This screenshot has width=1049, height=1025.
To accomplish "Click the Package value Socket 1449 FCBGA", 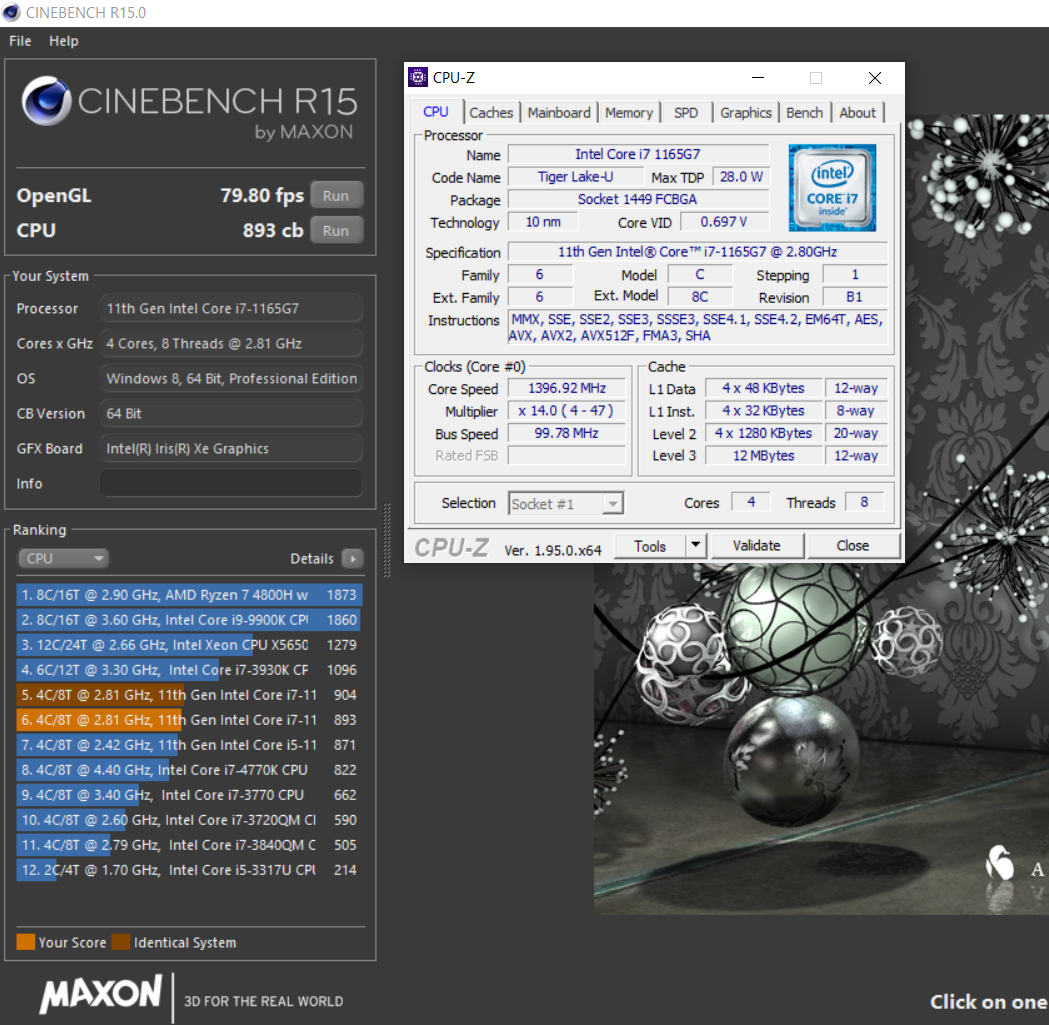I will [638, 199].
